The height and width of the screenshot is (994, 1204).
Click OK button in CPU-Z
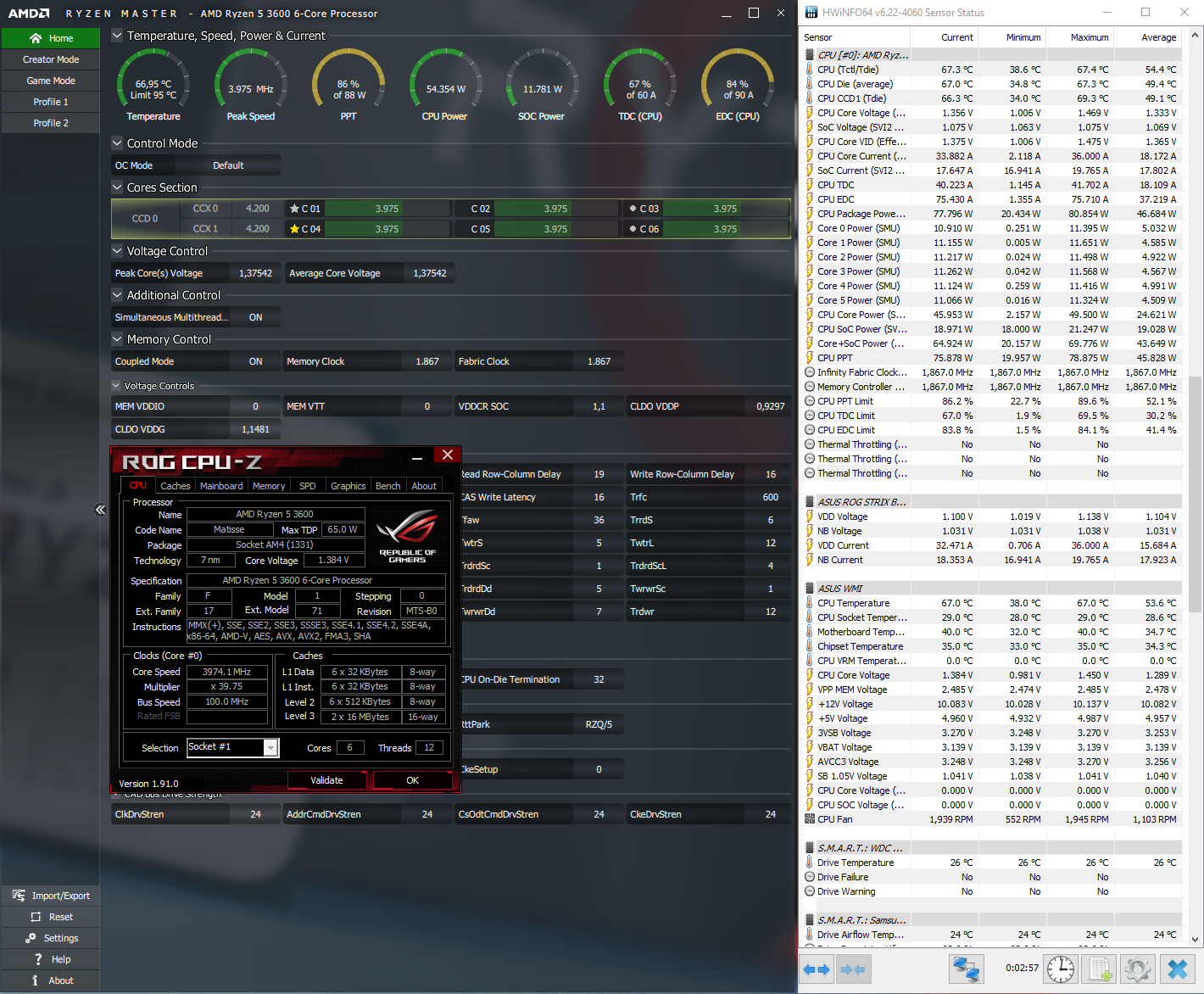[x=412, y=780]
